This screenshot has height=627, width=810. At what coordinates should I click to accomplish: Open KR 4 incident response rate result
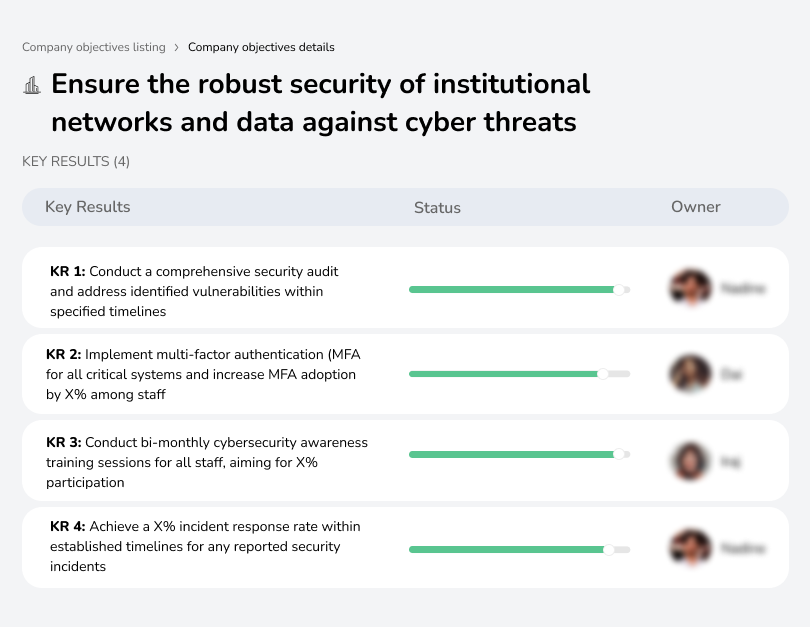tap(205, 546)
